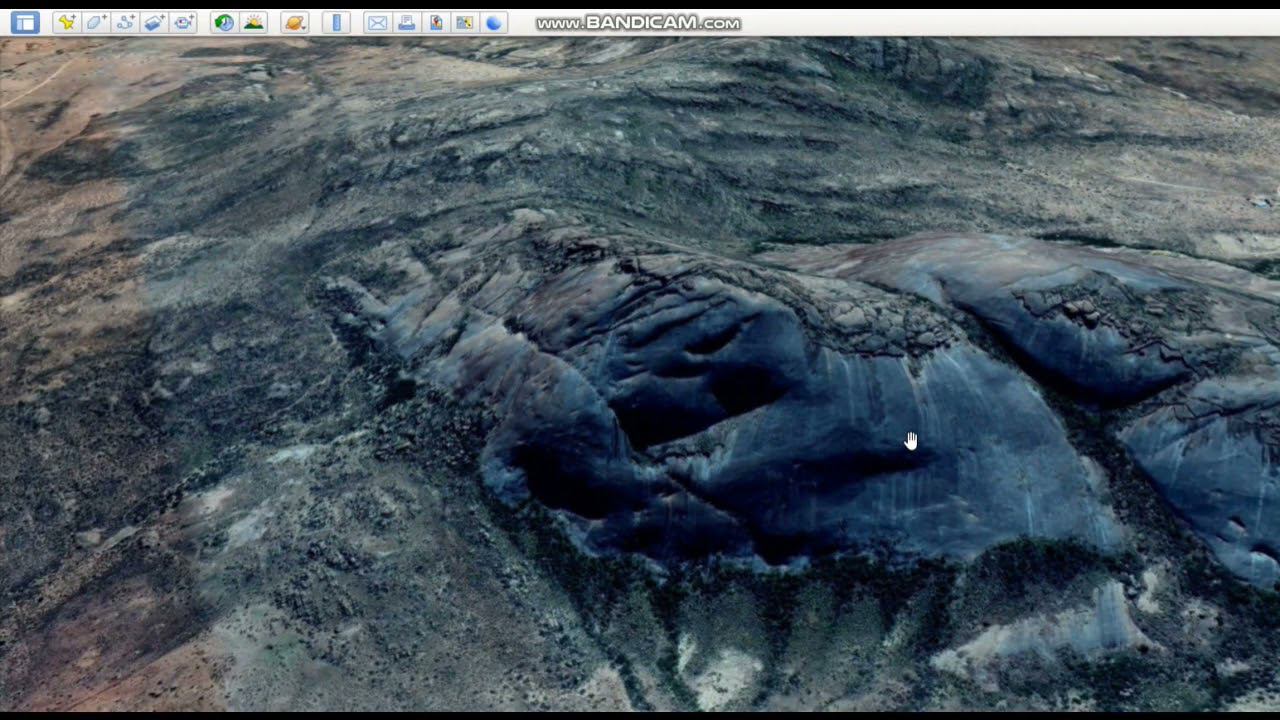The width and height of the screenshot is (1280, 720).
Task: Email the current view
Action: pyautogui.click(x=377, y=22)
